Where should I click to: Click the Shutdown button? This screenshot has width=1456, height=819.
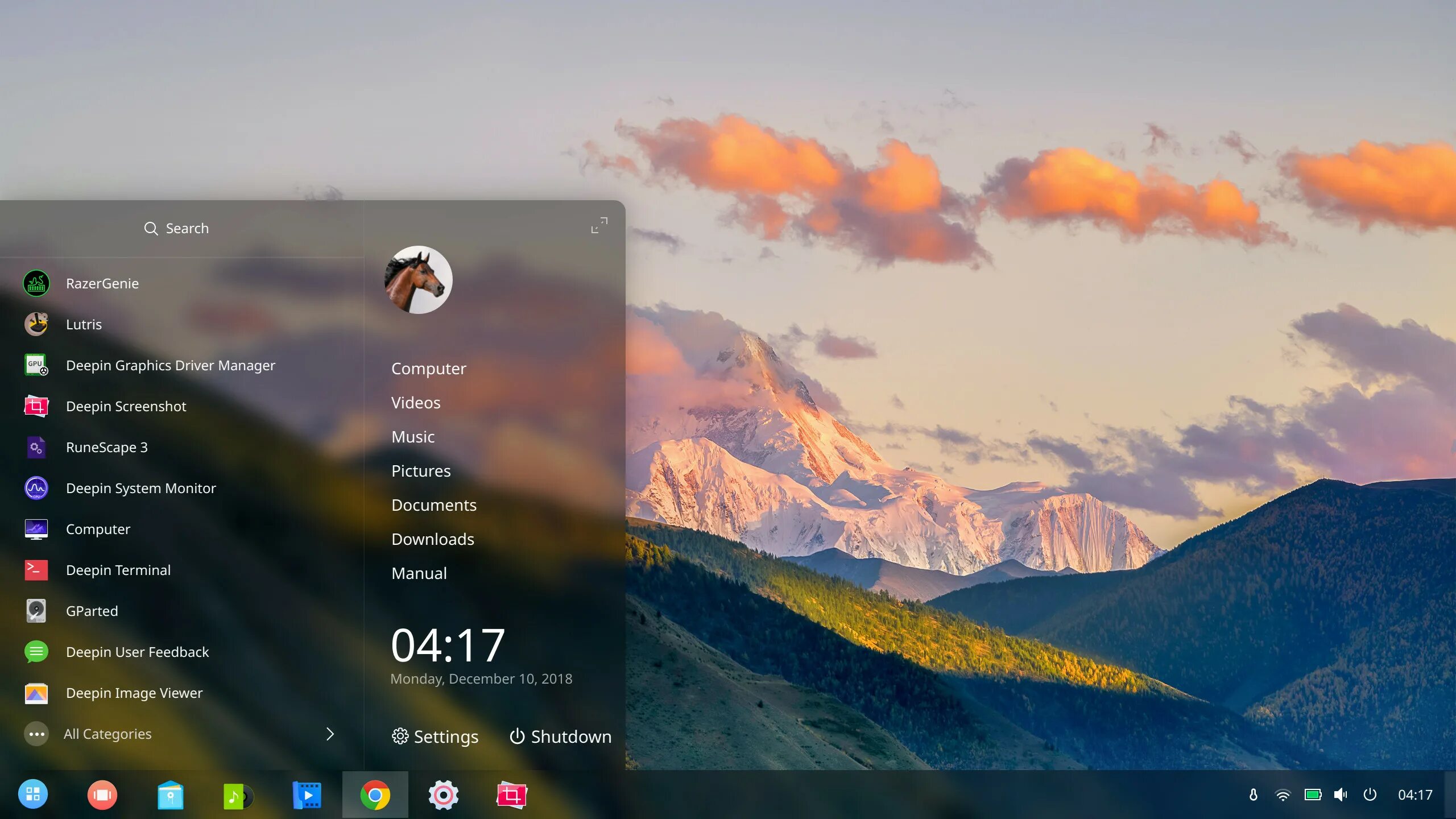pyautogui.click(x=560, y=737)
